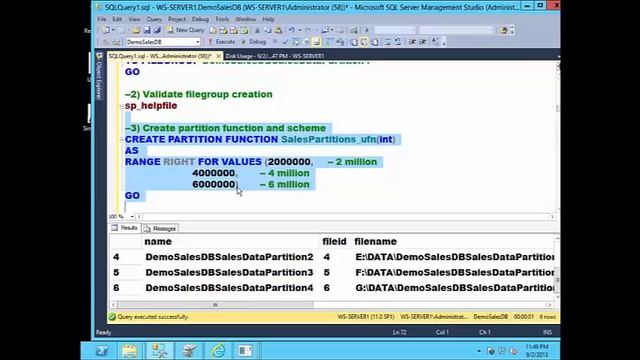Open the Query menu
This screenshot has height=360, width=640.
coord(154,19)
